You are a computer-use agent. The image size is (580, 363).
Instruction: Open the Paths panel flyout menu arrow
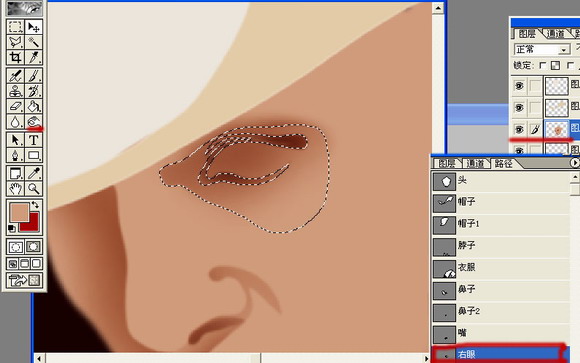[574, 162]
